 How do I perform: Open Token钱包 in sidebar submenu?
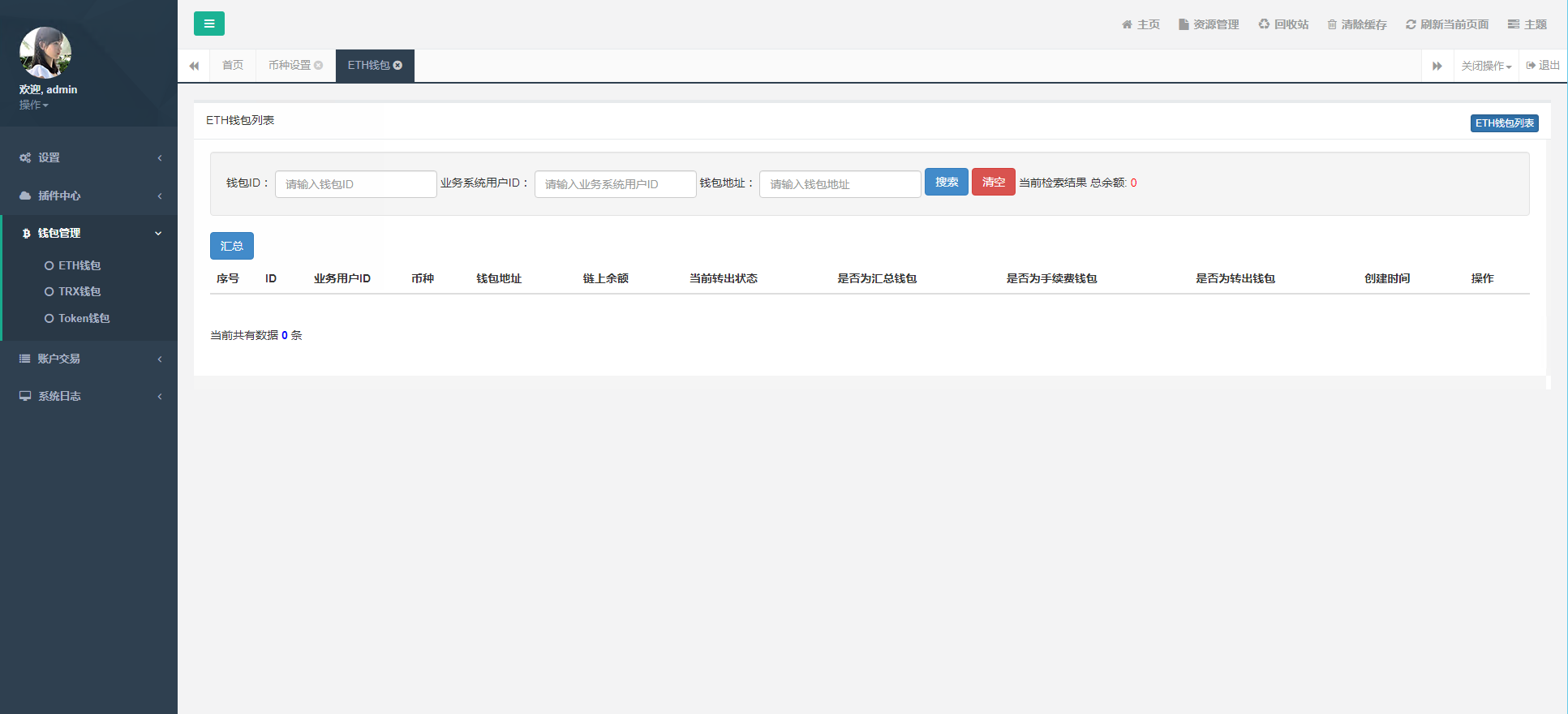pos(84,318)
